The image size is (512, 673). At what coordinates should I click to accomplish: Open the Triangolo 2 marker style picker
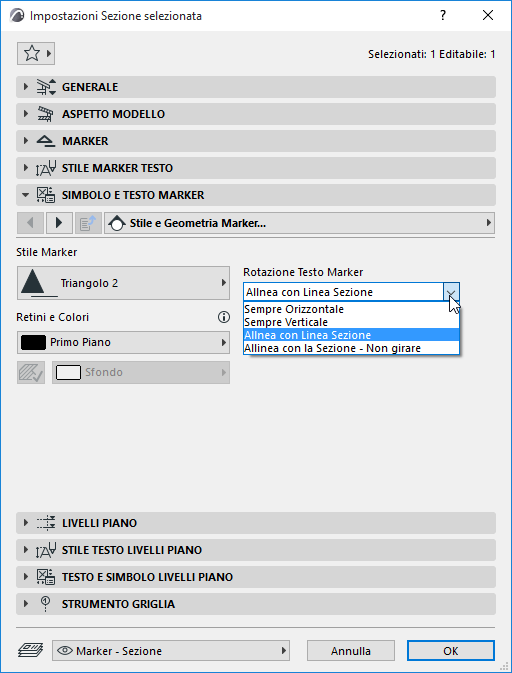point(123,283)
